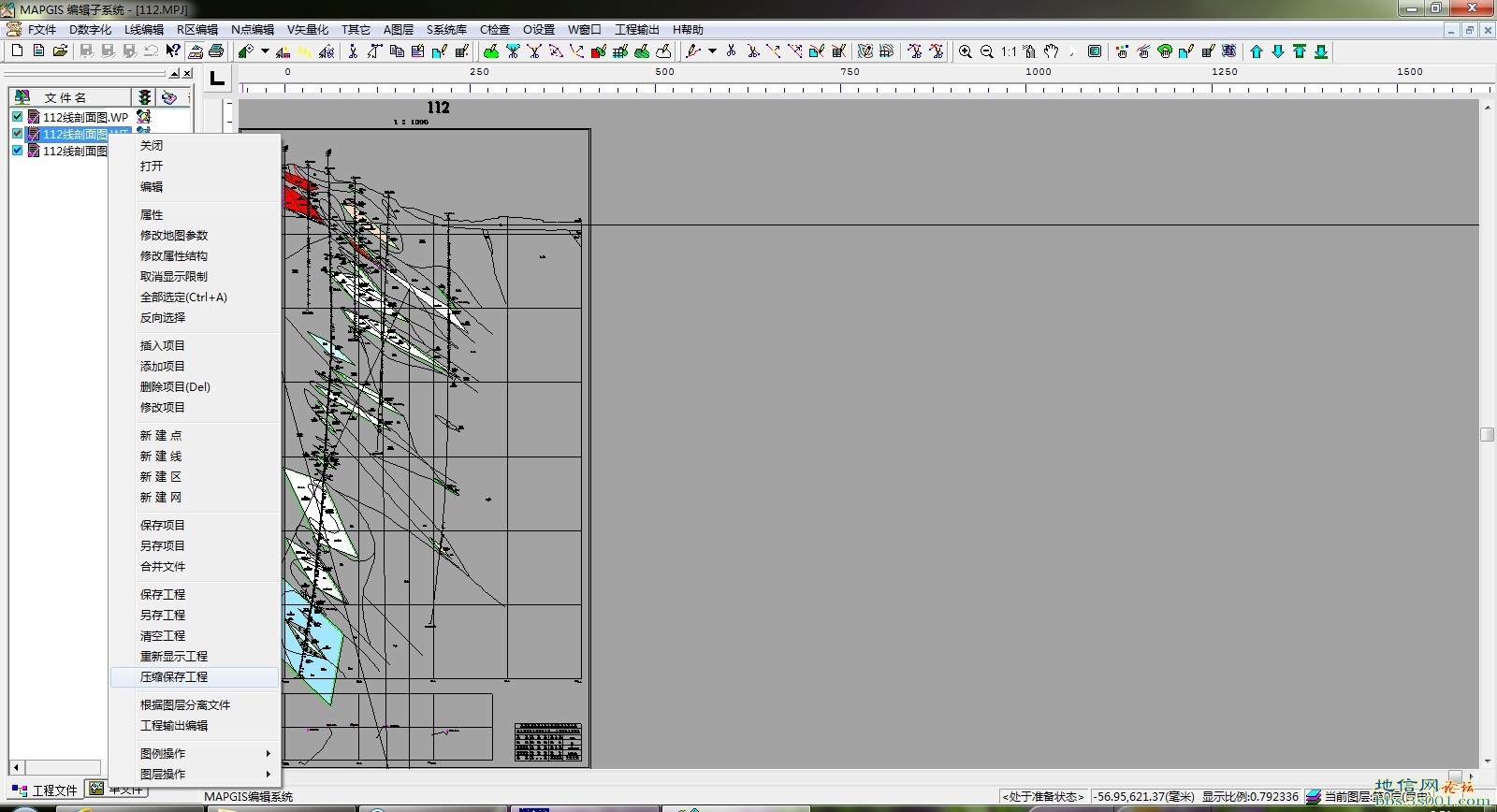Select the hand pan tool

[1052, 51]
